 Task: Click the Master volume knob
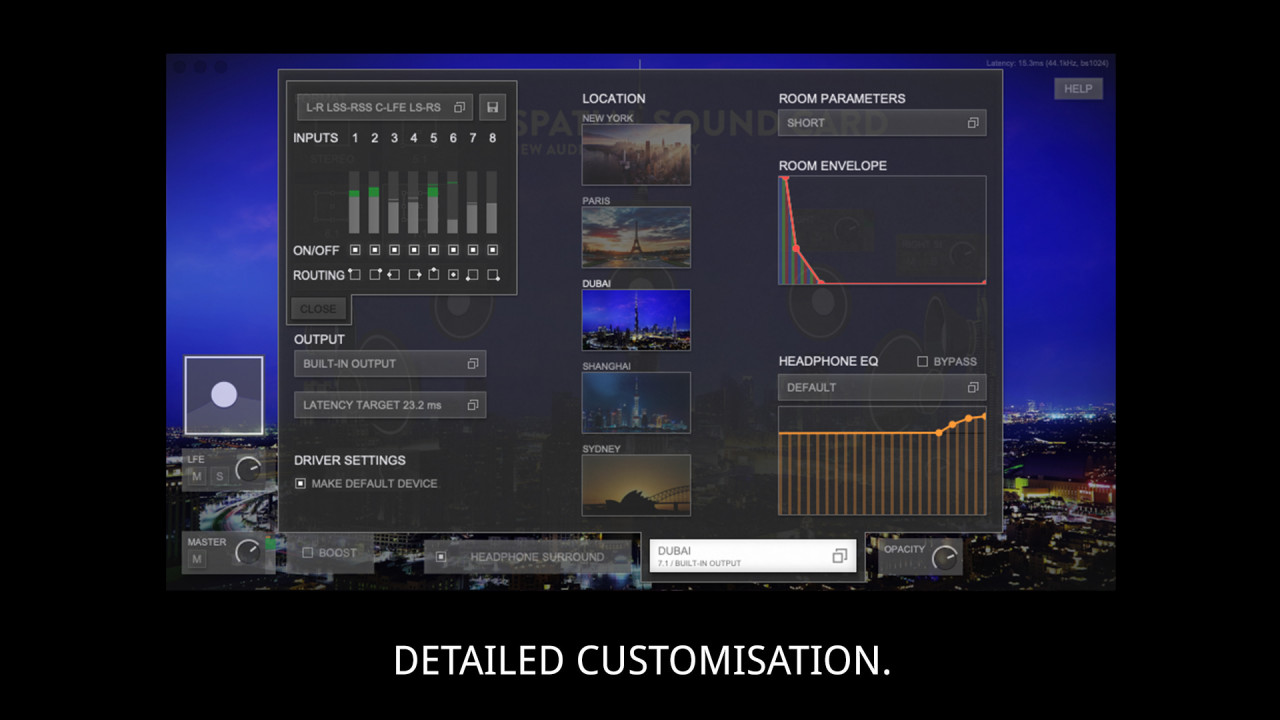248,551
